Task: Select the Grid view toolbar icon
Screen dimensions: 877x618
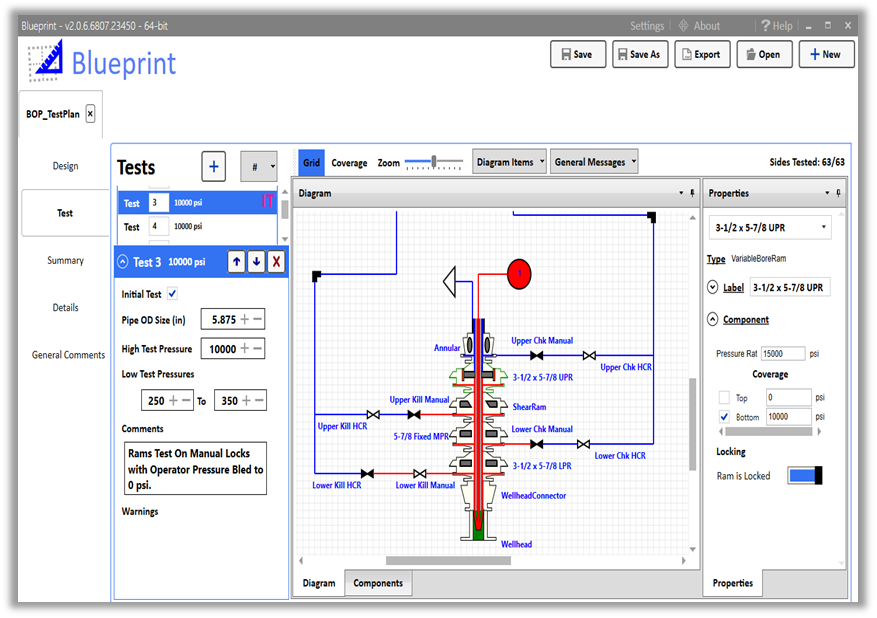Action: point(312,161)
